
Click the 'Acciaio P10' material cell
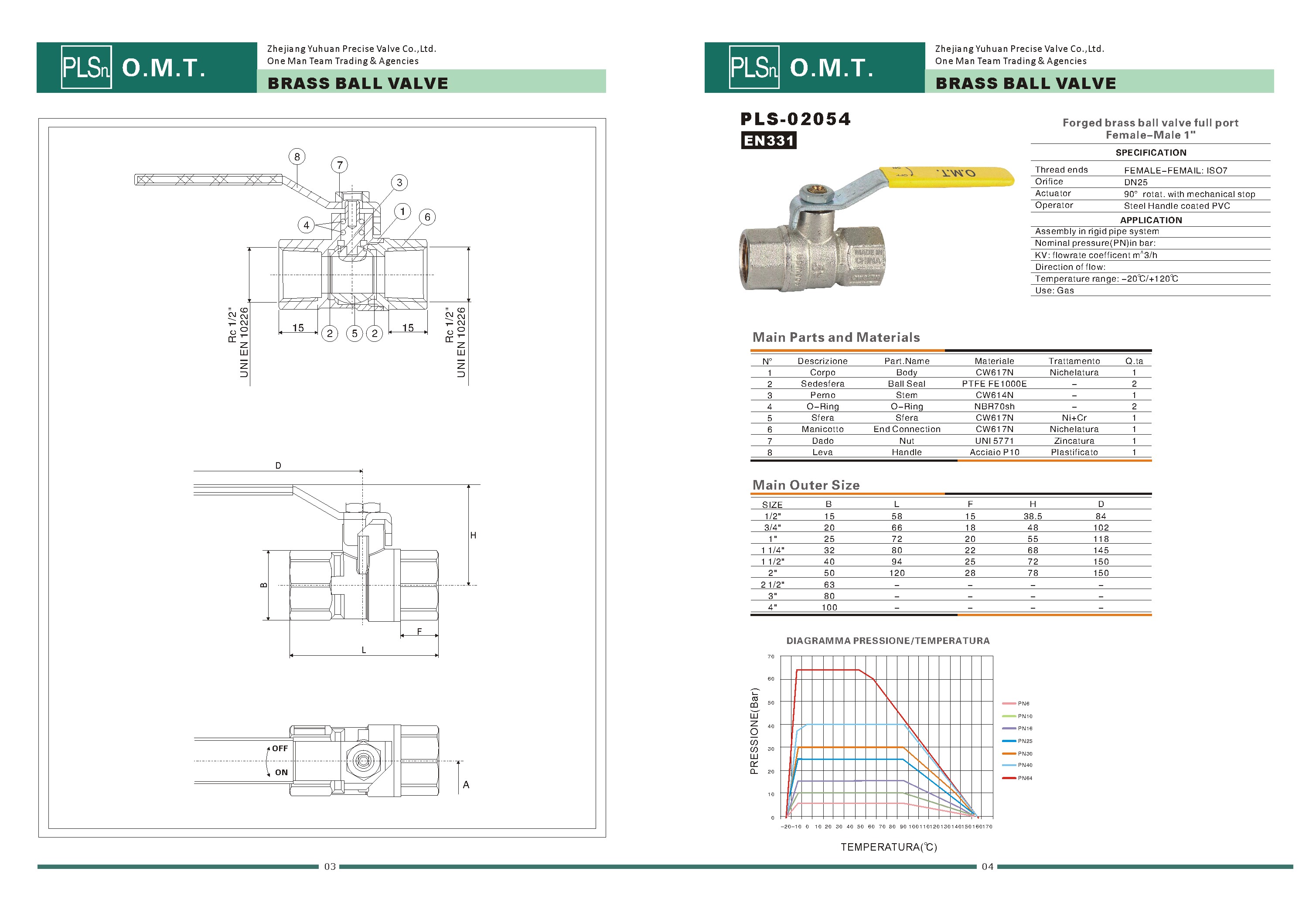[x=994, y=452]
